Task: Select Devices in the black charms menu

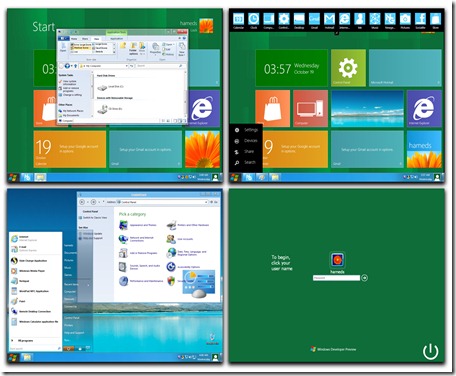Action: (246, 141)
